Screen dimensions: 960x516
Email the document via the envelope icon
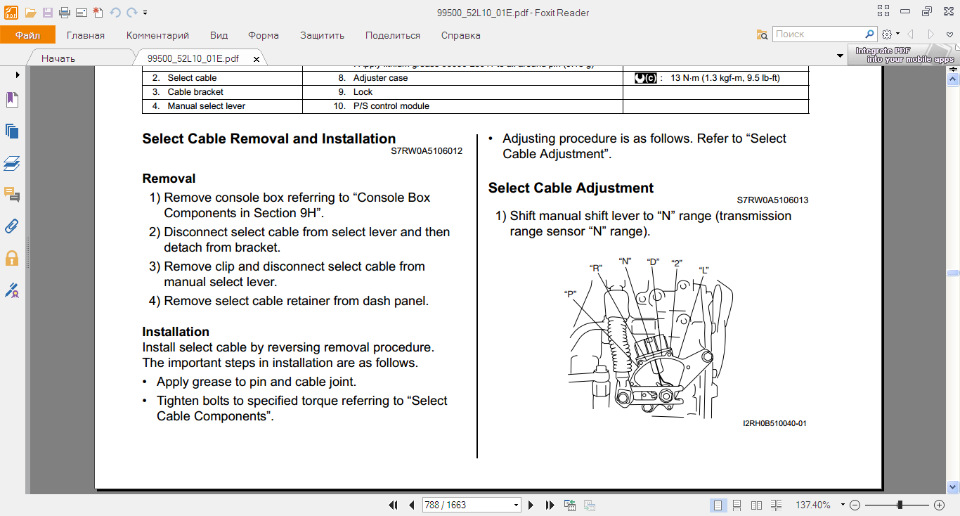point(81,12)
